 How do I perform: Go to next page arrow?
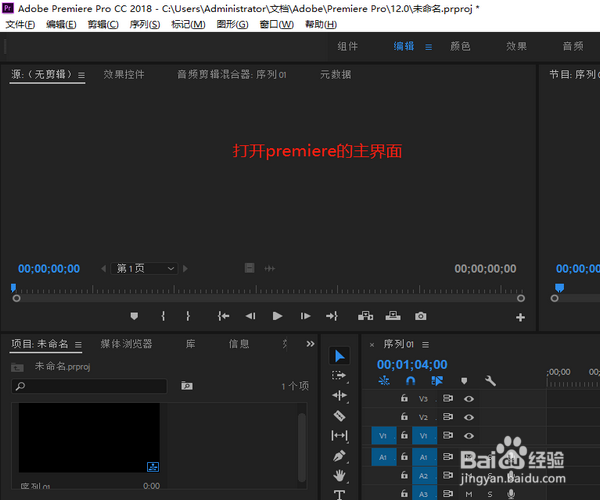(186, 269)
